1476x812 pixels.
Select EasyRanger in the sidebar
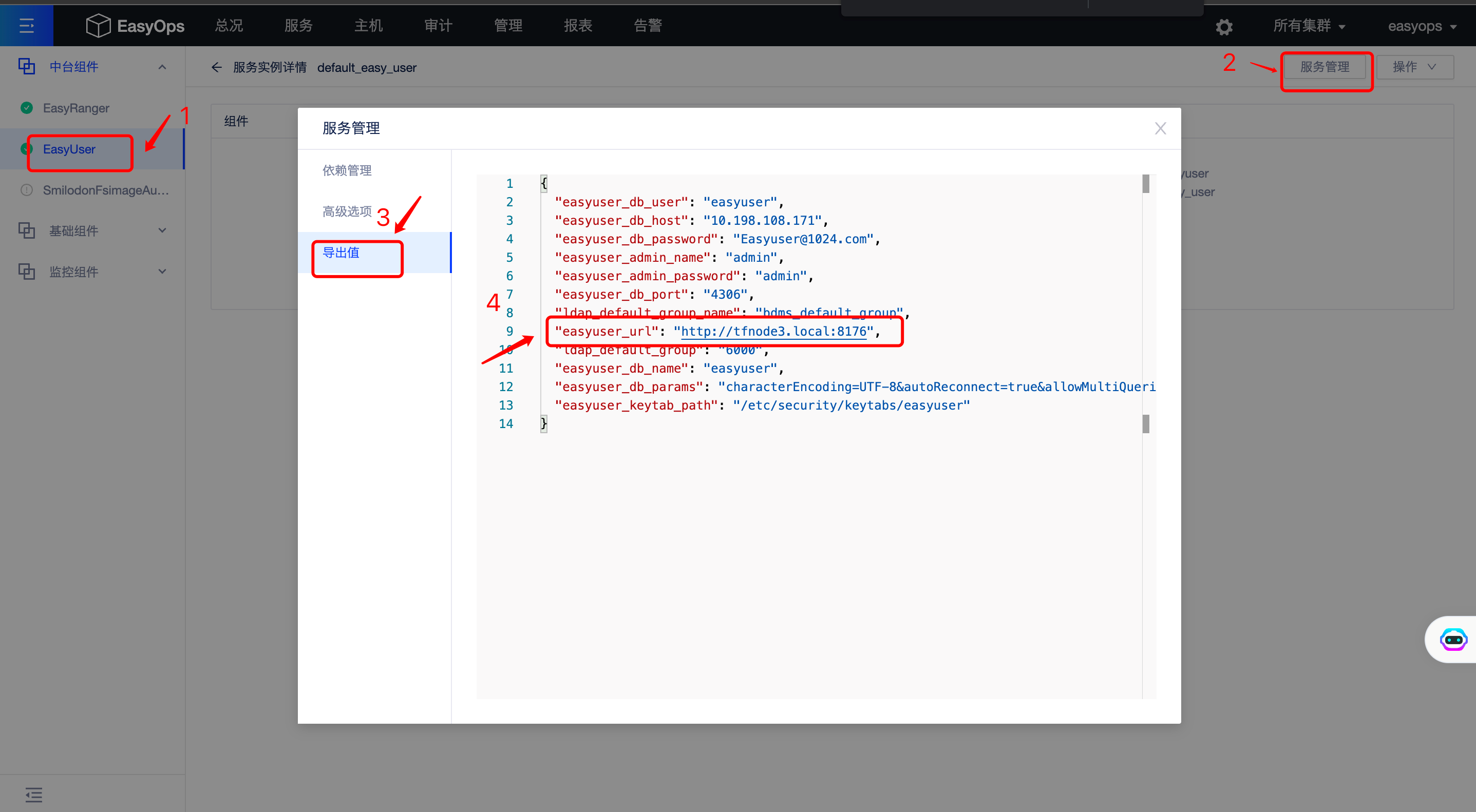coord(76,108)
